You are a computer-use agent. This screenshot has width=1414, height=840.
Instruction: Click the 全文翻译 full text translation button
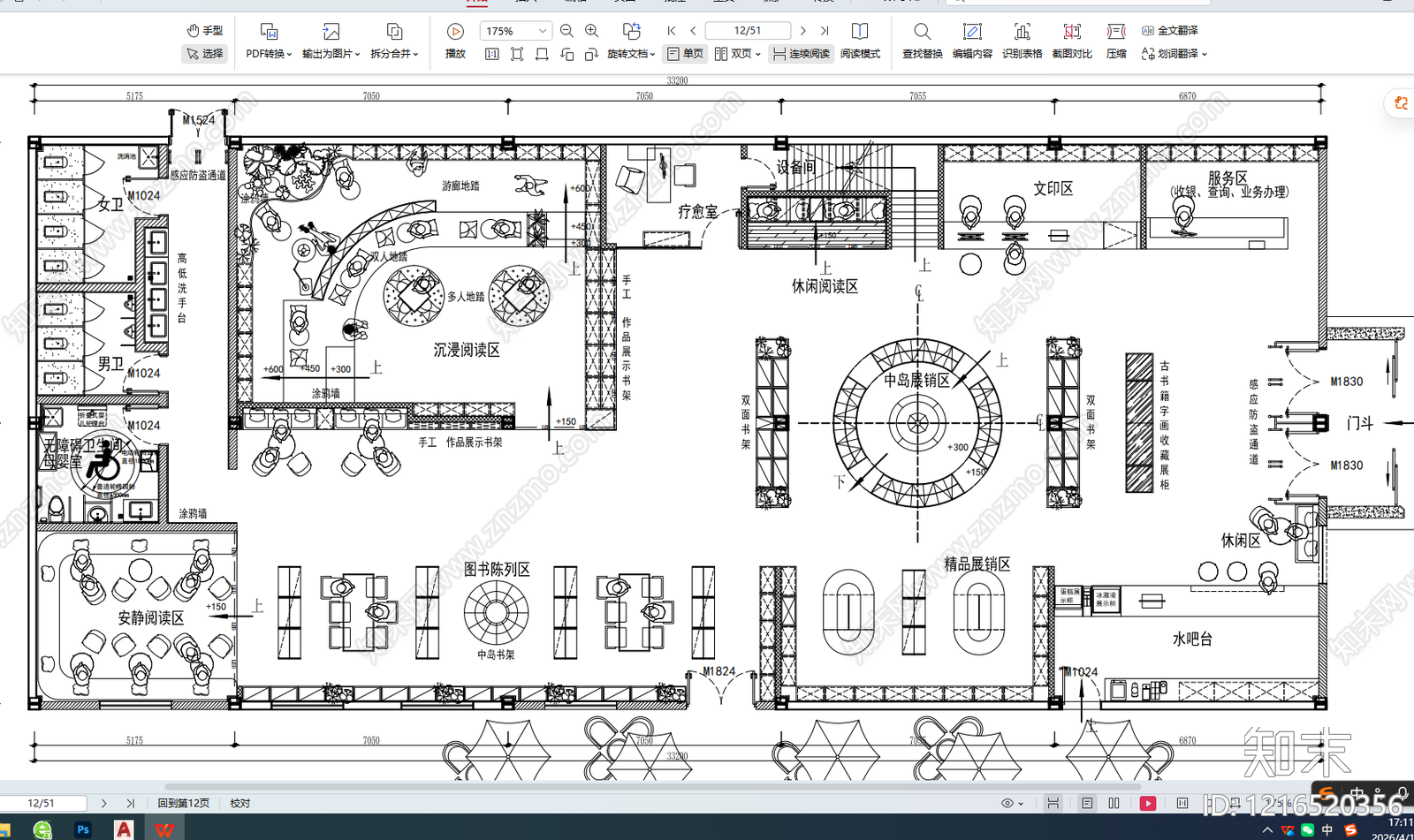coord(1170,30)
